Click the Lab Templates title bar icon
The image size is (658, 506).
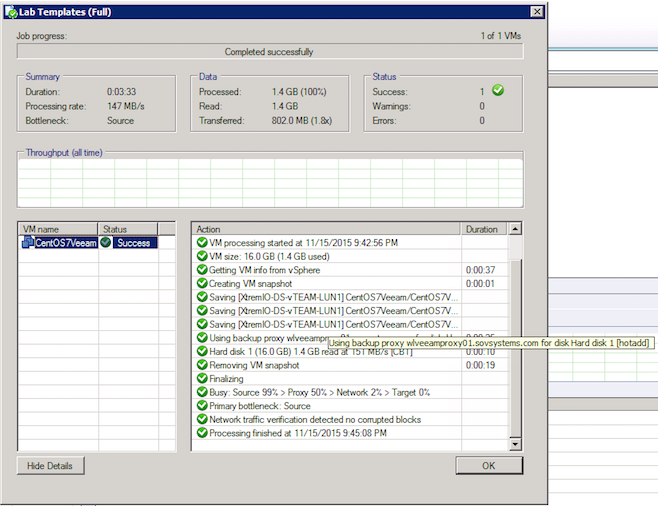pyautogui.click(x=10, y=12)
